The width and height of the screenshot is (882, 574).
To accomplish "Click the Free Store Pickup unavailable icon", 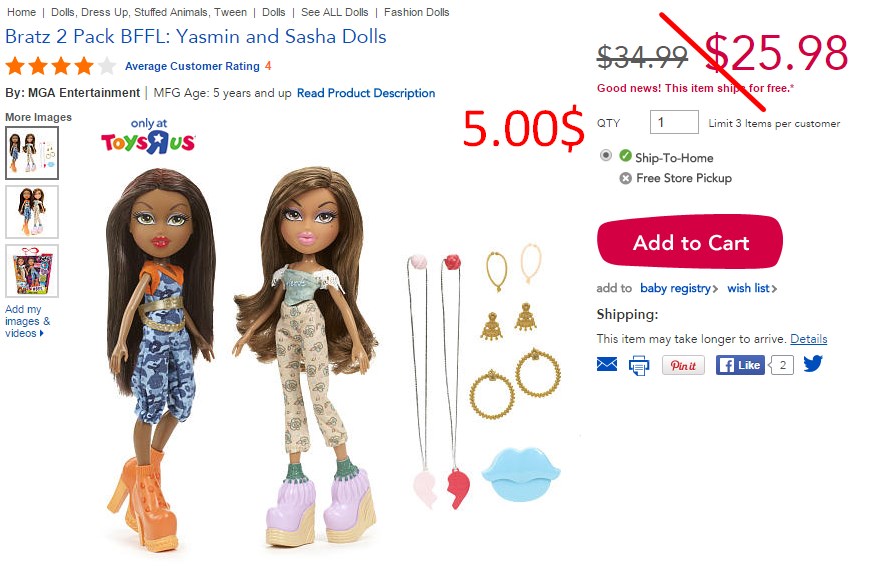I will (x=626, y=178).
